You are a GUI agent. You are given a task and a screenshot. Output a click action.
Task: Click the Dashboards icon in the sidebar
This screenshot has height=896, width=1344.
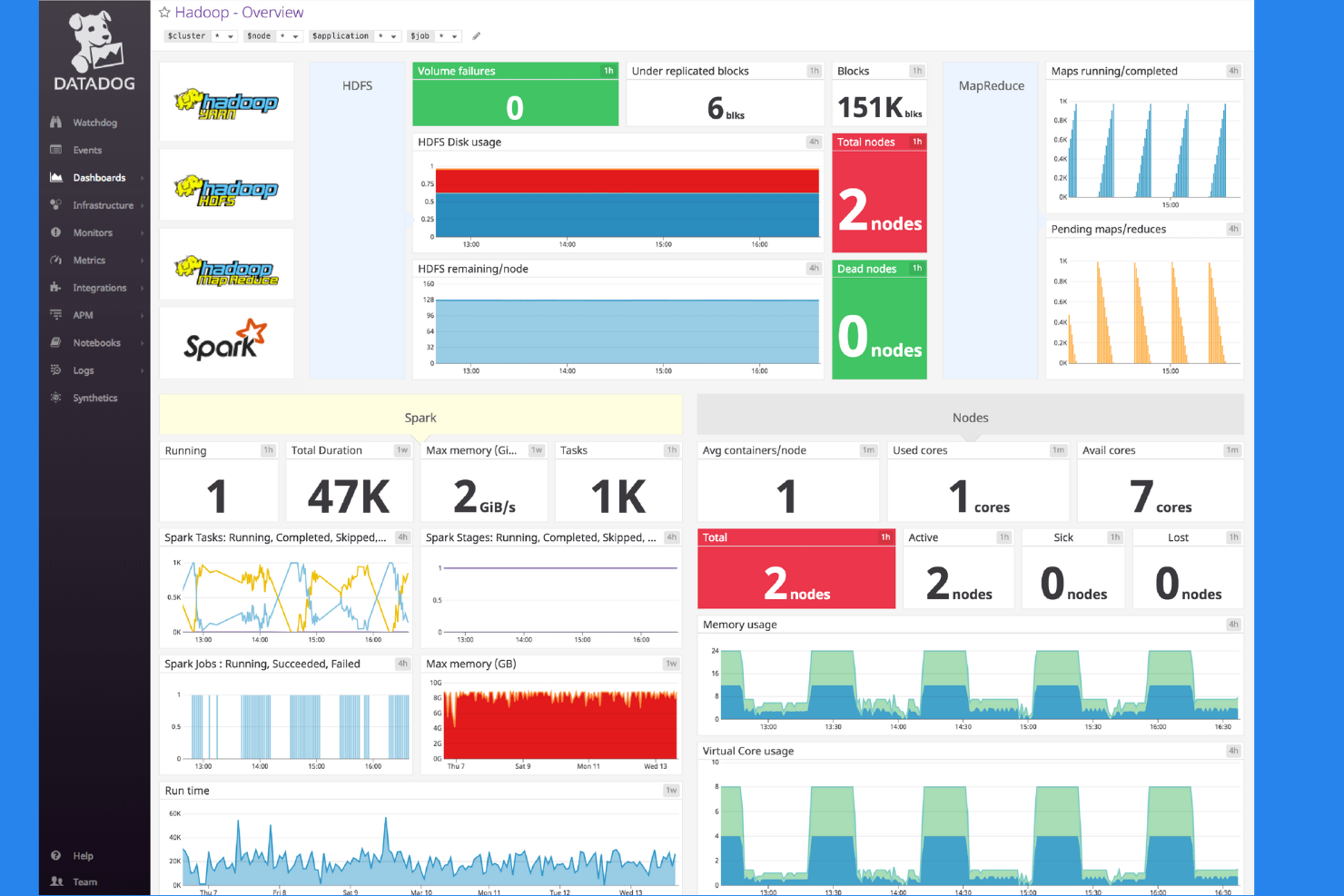click(55, 177)
